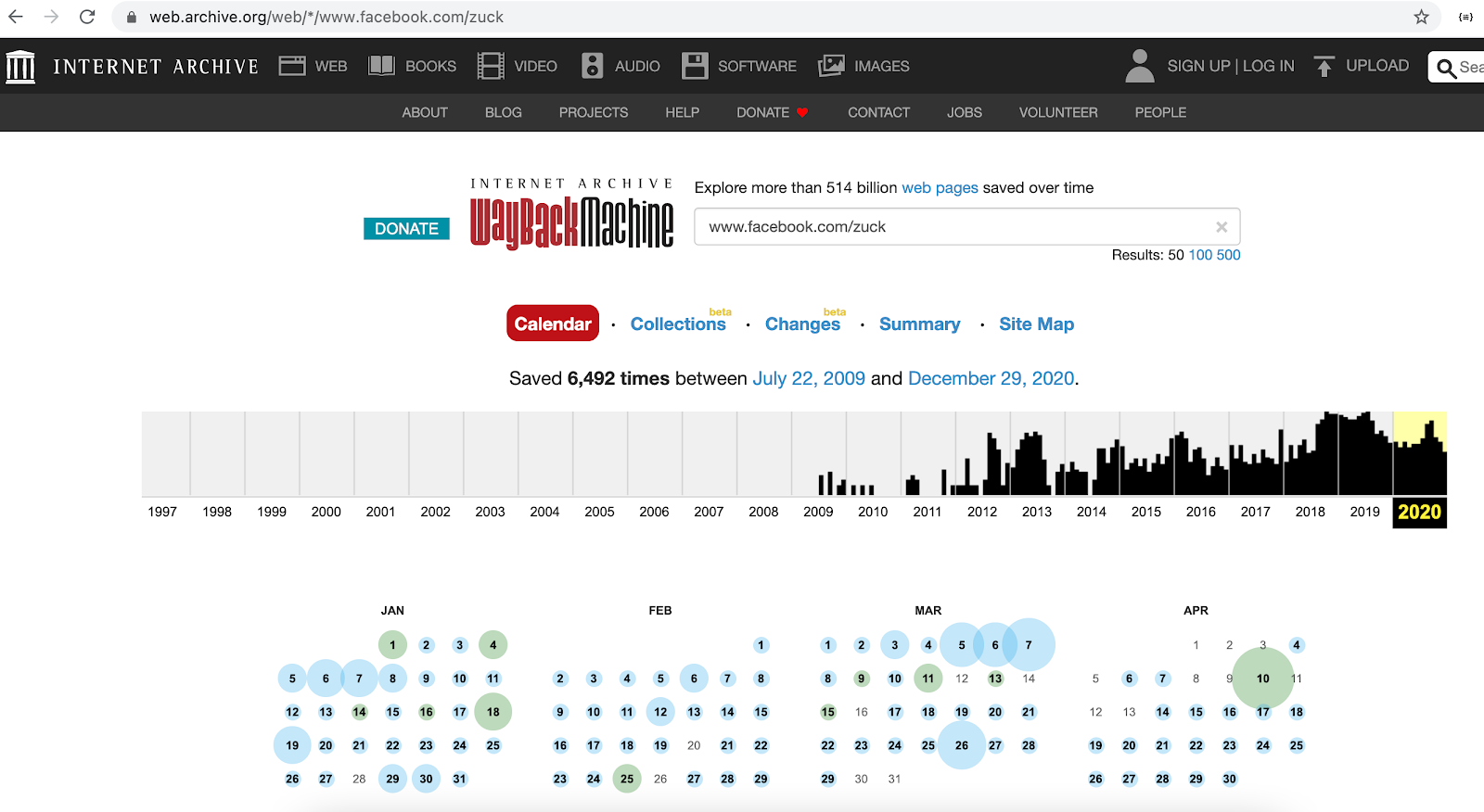1484x812 pixels.
Task: Open the CONTACT menu item
Action: tap(878, 112)
